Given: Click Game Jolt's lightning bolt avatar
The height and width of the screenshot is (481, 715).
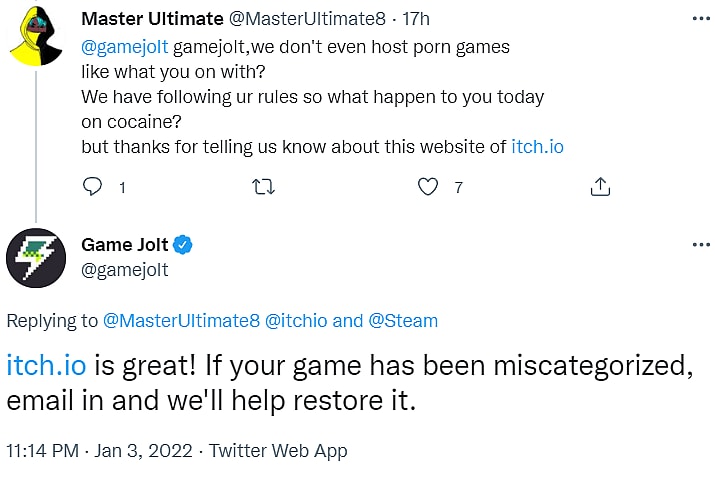Looking at the screenshot, I should (x=37, y=257).
